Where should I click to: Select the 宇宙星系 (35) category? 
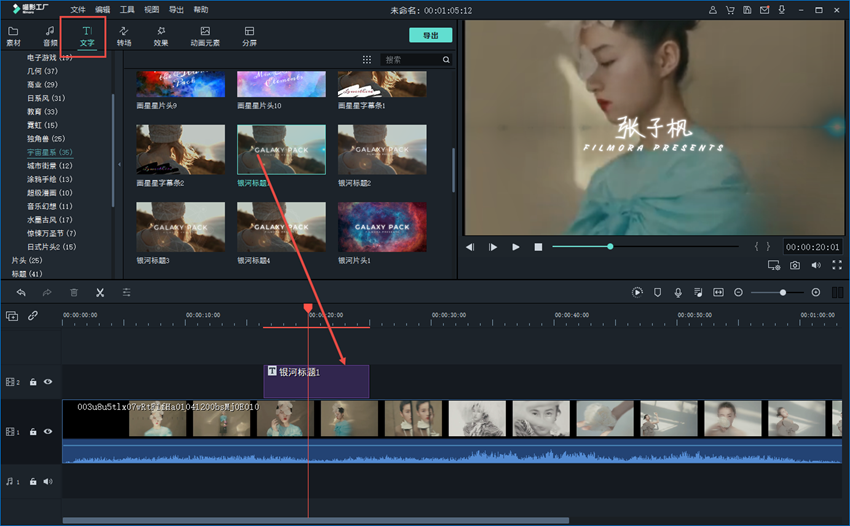coord(49,152)
